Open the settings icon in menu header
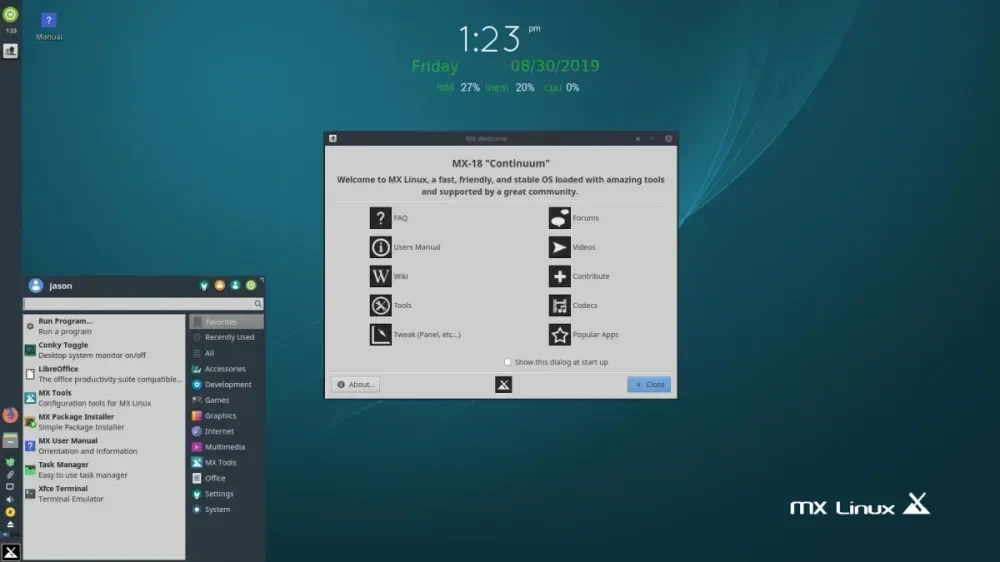Viewport: 1000px width, 562px height. pos(204,286)
